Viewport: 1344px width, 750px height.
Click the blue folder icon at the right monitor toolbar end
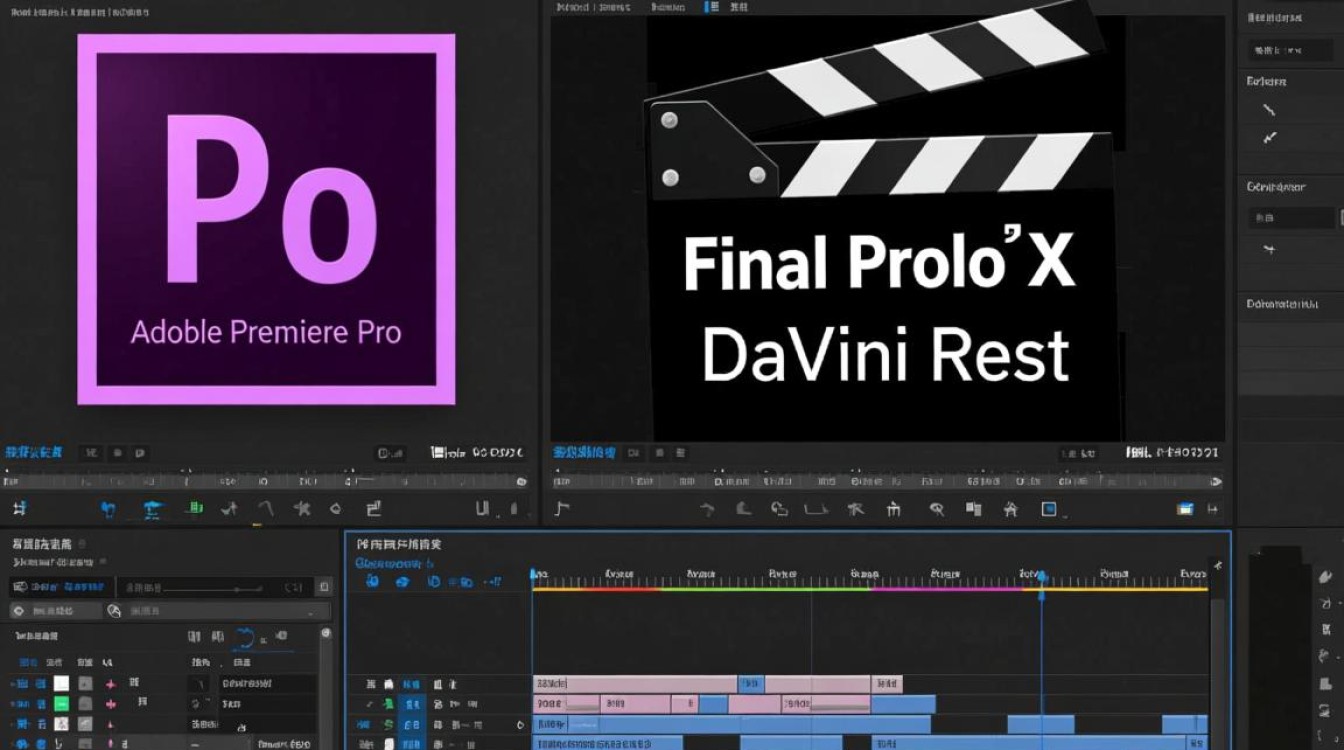tap(1185, 509)
